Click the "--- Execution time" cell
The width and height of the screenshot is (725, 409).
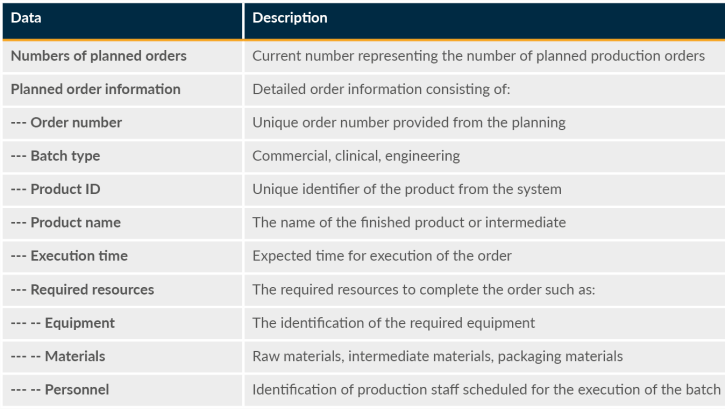(x=69, y=256)
